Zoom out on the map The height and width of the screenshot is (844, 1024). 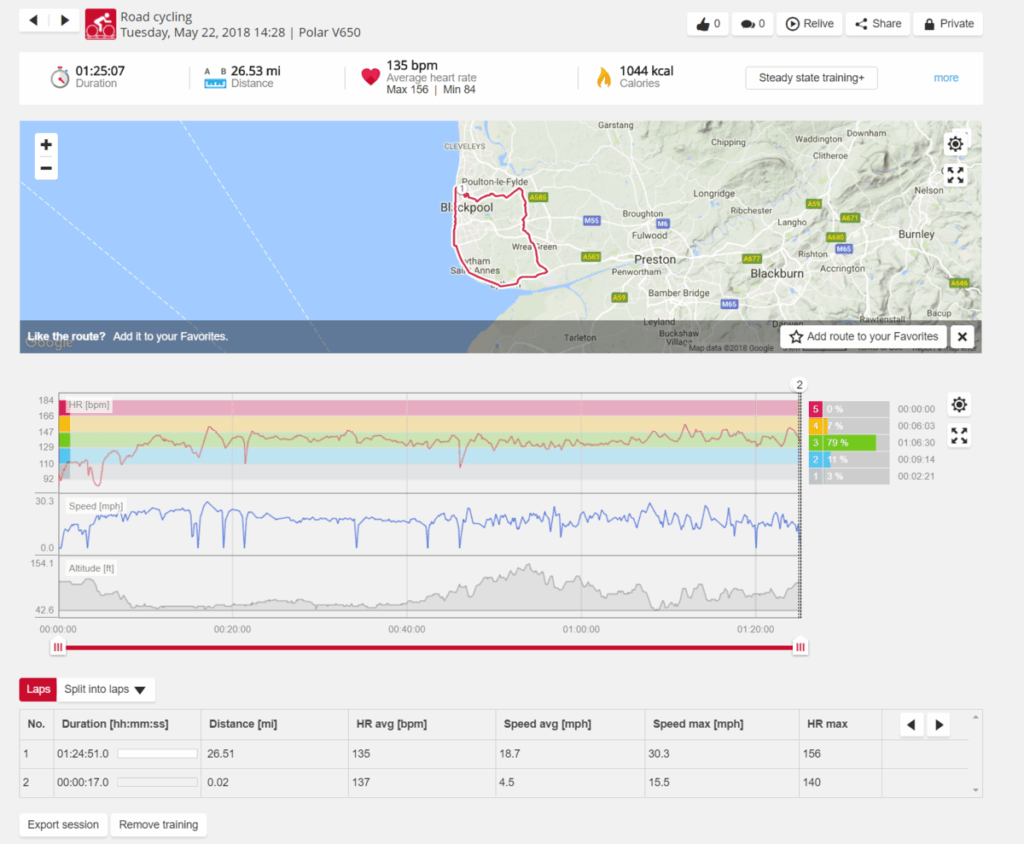click(x=46, y=168)
